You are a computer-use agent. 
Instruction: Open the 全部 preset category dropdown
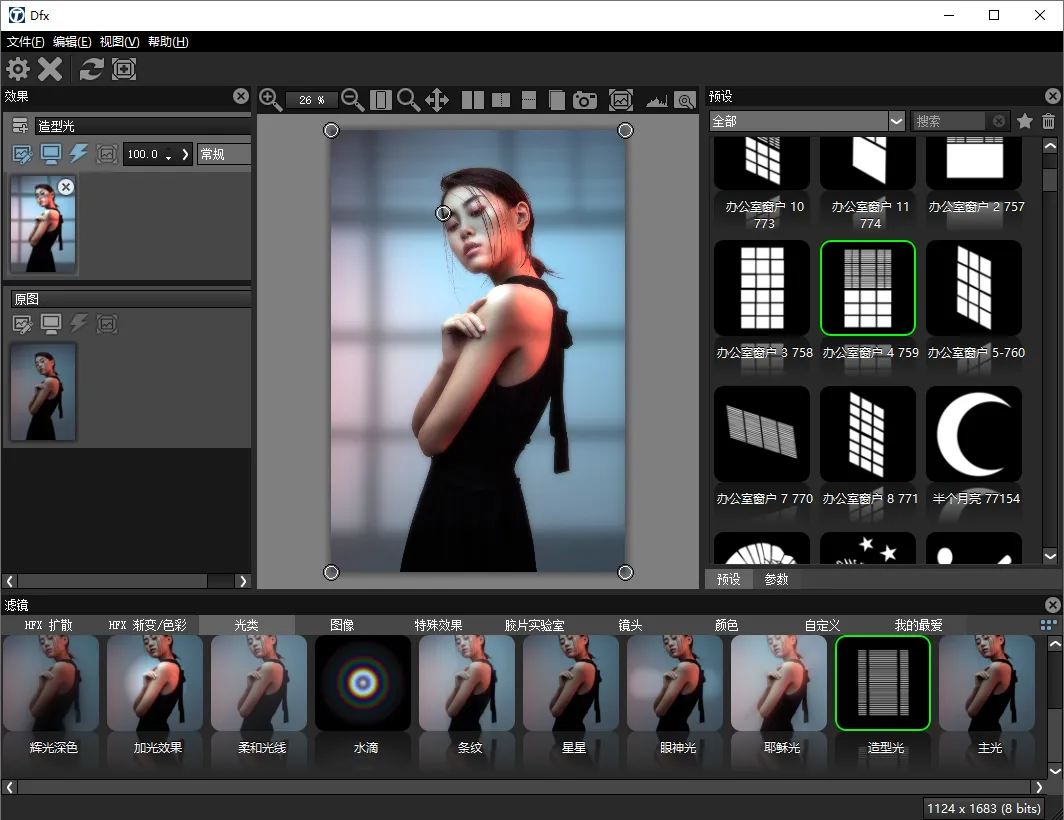896,121
